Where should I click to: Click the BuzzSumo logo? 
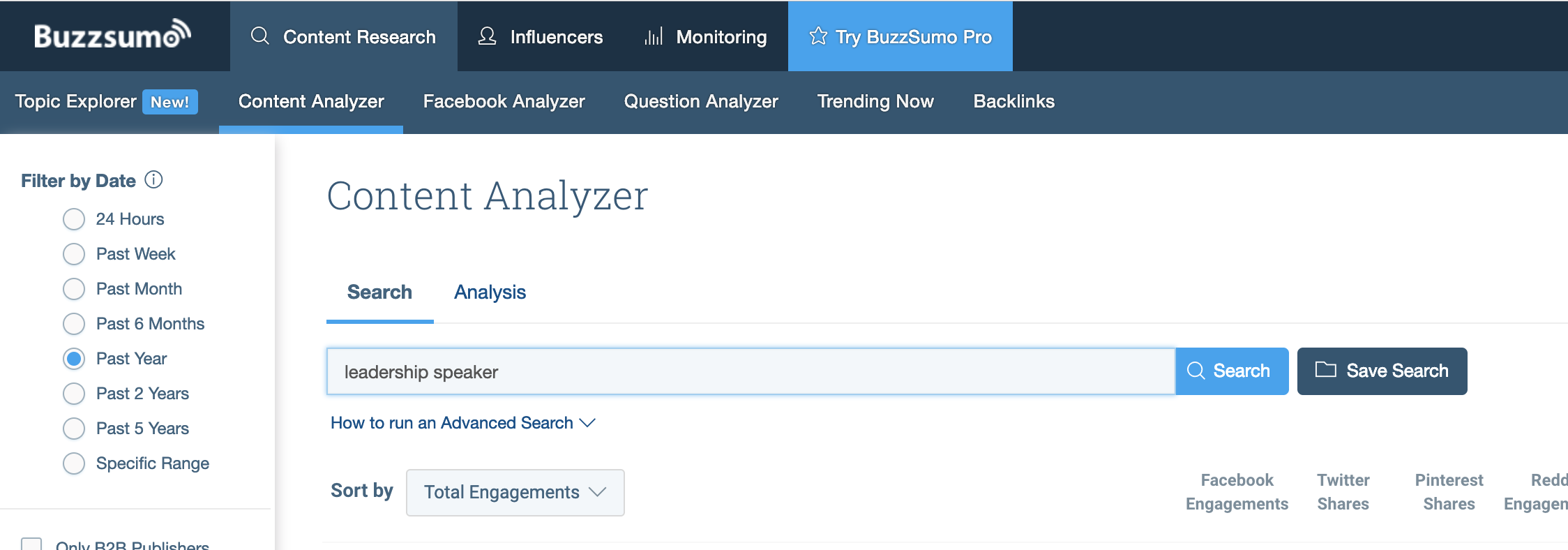pyautogui.click(x=112, y=35)
